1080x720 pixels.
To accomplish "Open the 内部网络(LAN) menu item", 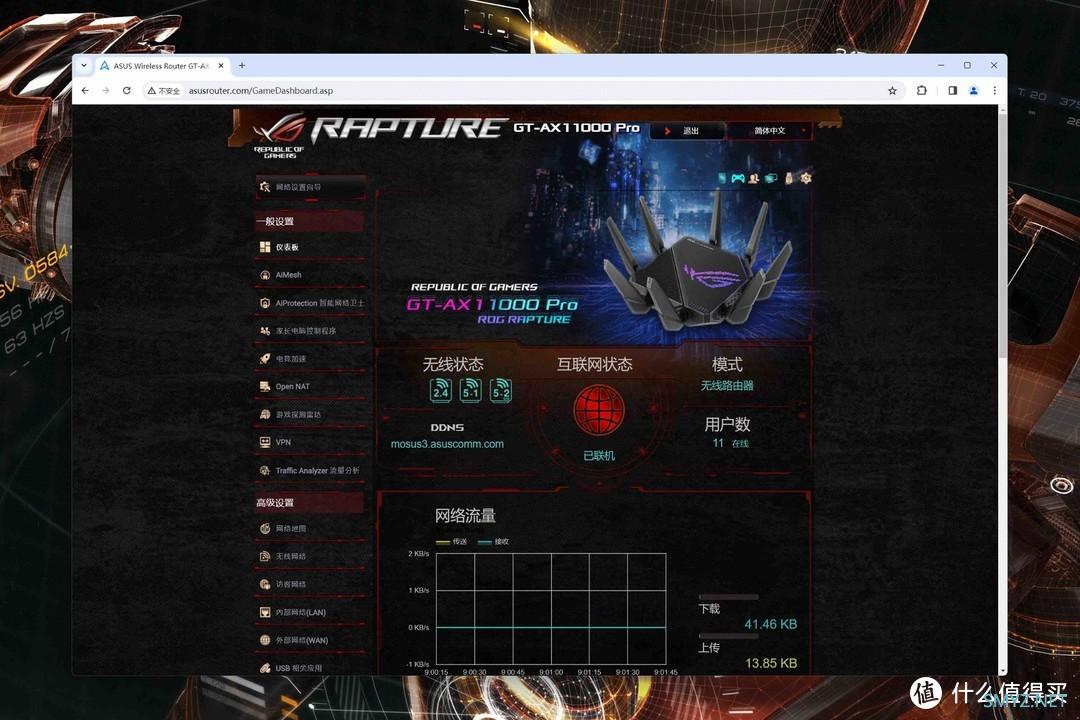I will click(x=310, y=612).
